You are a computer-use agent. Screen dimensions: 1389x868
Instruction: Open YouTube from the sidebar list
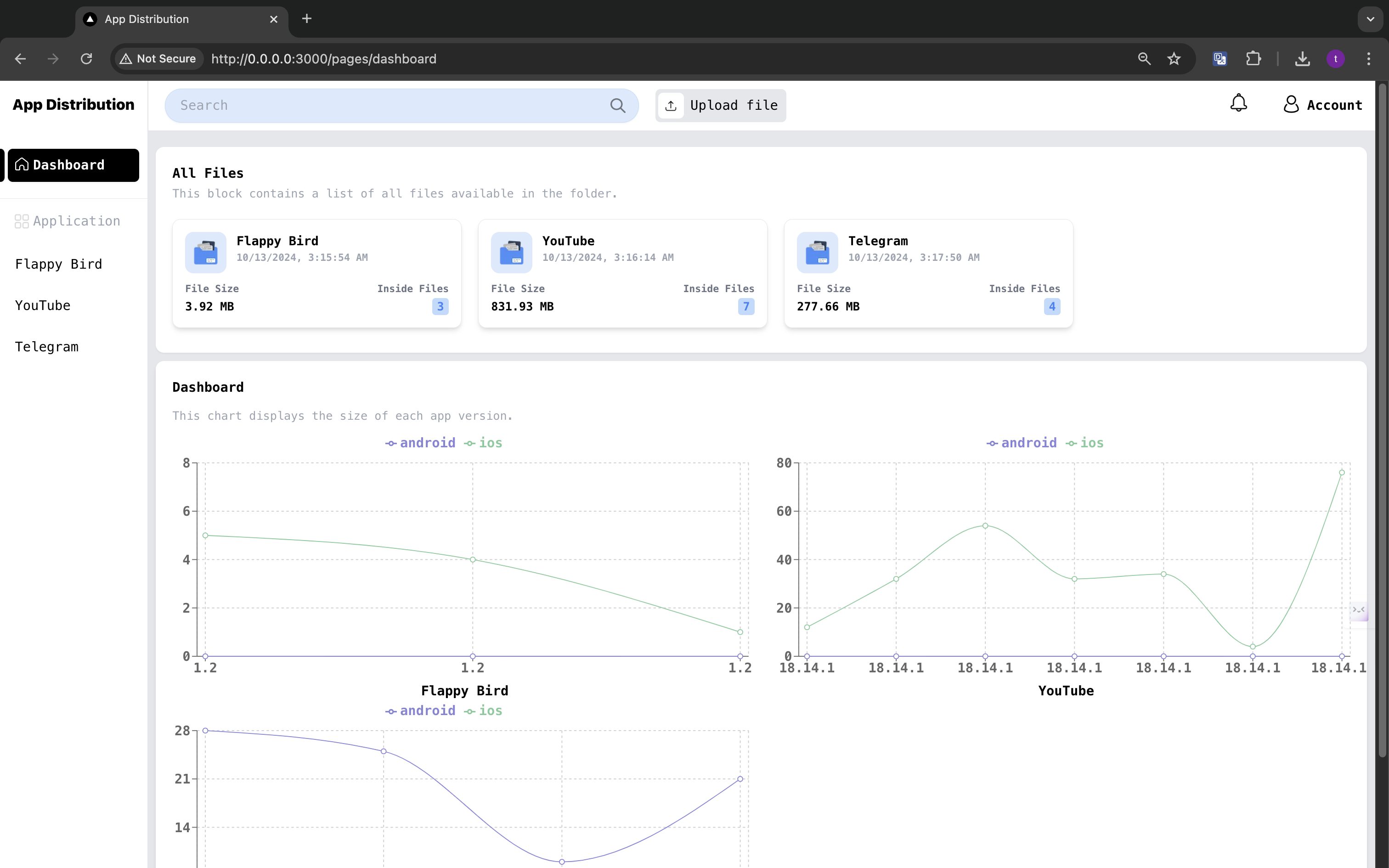42,305
